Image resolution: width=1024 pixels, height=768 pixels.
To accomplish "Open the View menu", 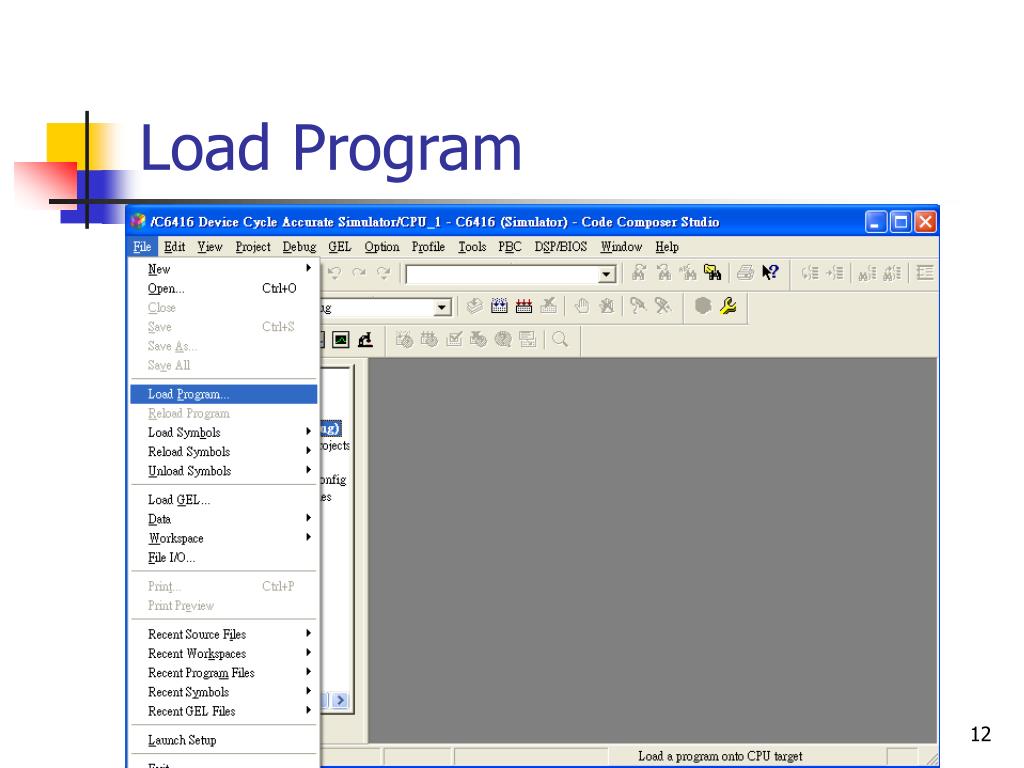I will 210,247.
